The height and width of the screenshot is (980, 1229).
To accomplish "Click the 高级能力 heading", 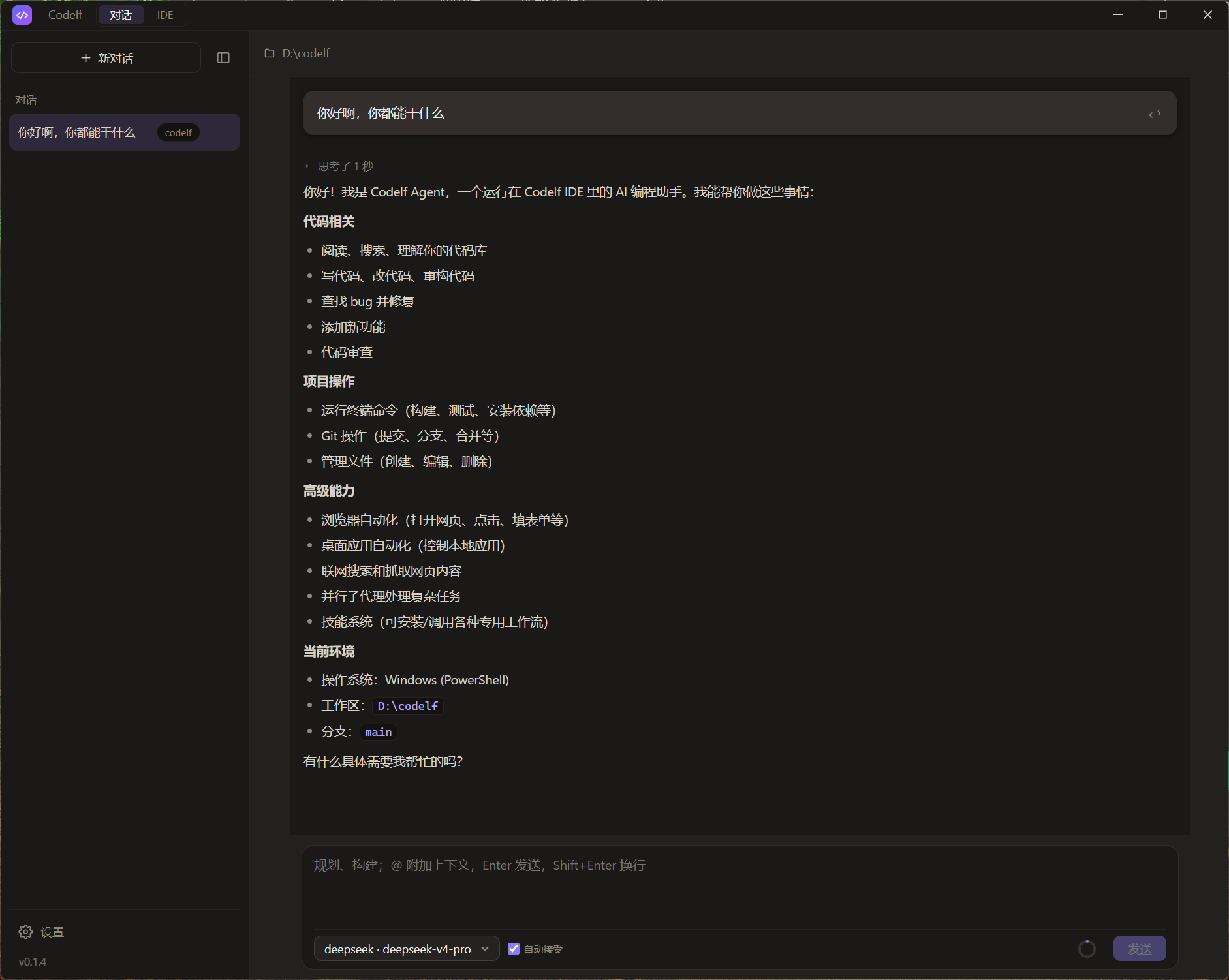I will point(329,491).
